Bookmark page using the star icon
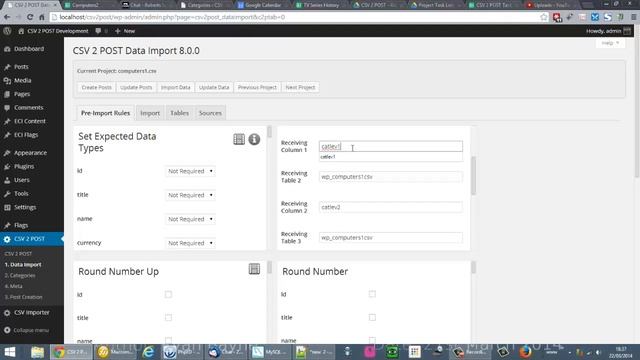 (543, 17)
